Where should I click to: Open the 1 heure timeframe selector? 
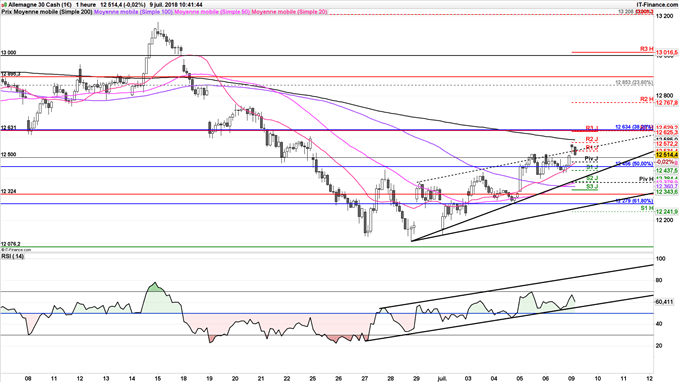pyautogui.click(x=85, y=4)
